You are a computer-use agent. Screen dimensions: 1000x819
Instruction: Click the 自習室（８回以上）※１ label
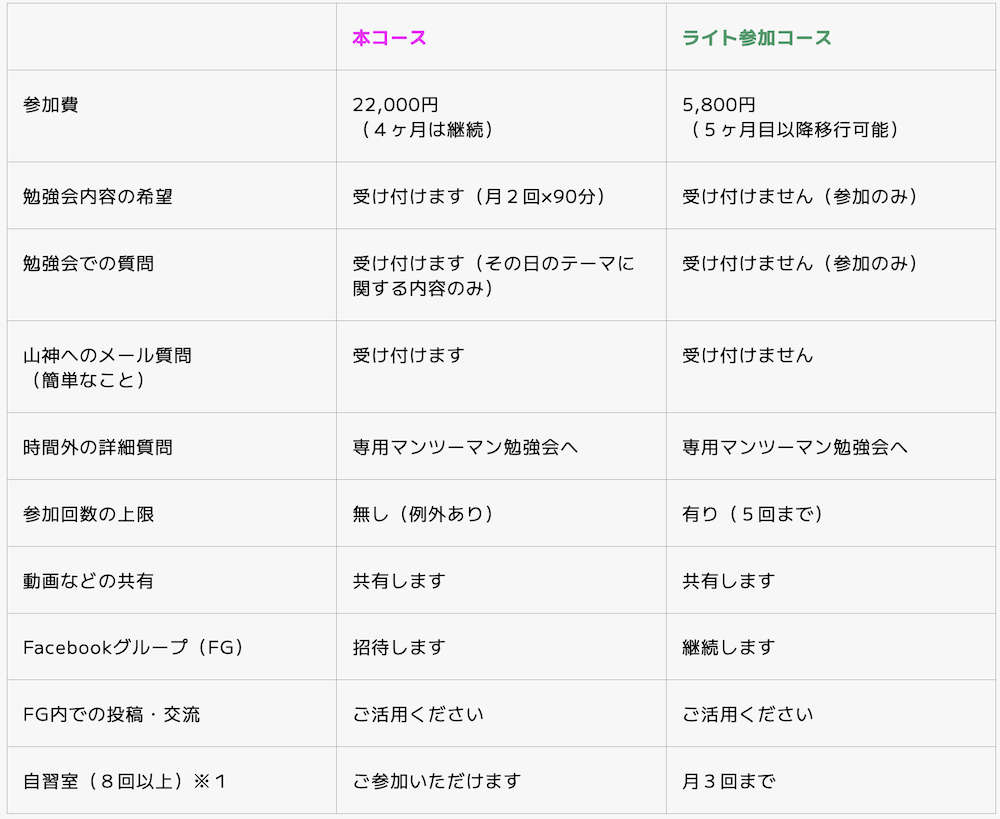[x=125, y=781]
